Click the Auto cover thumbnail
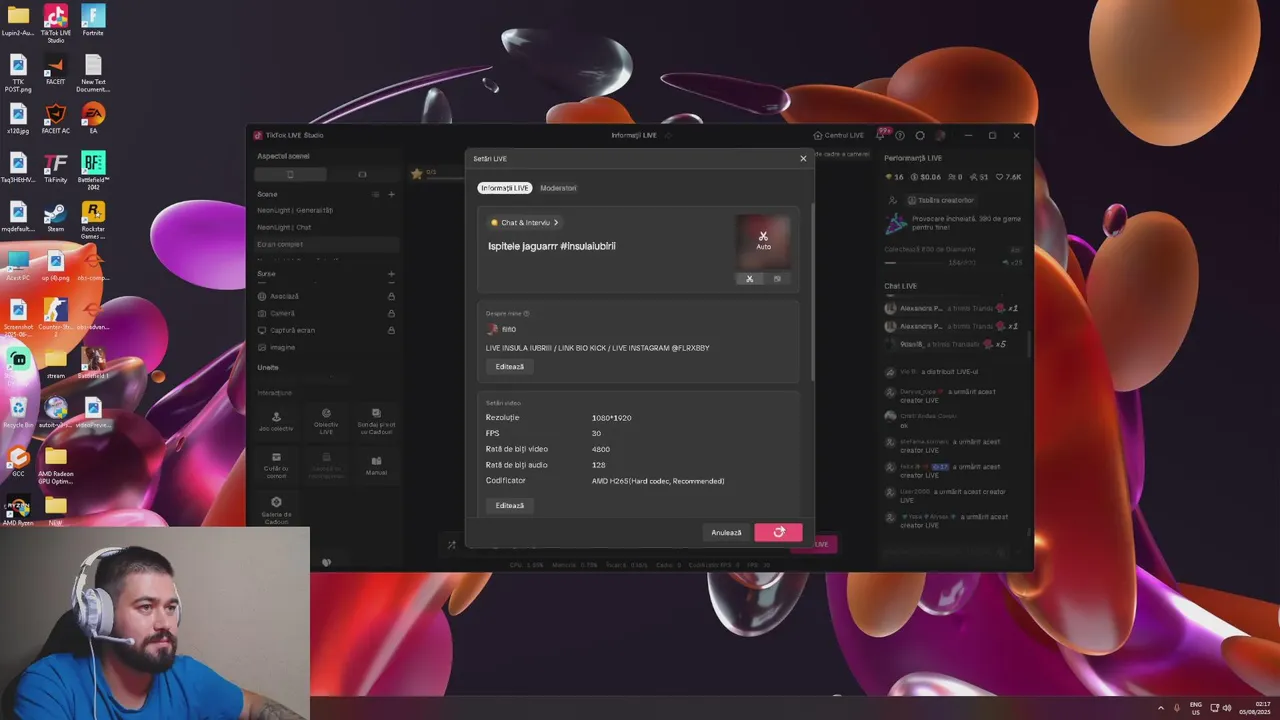This screenshot has height=720, width=1280. 763,241
